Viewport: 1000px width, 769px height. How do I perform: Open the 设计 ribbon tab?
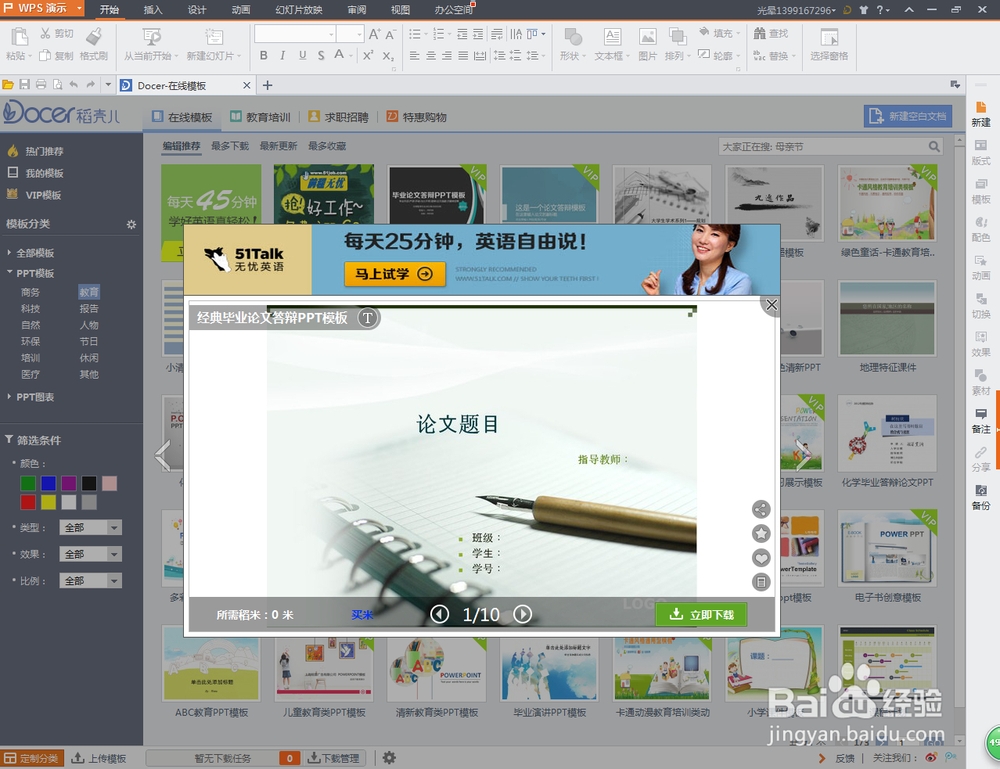(196, 10)
